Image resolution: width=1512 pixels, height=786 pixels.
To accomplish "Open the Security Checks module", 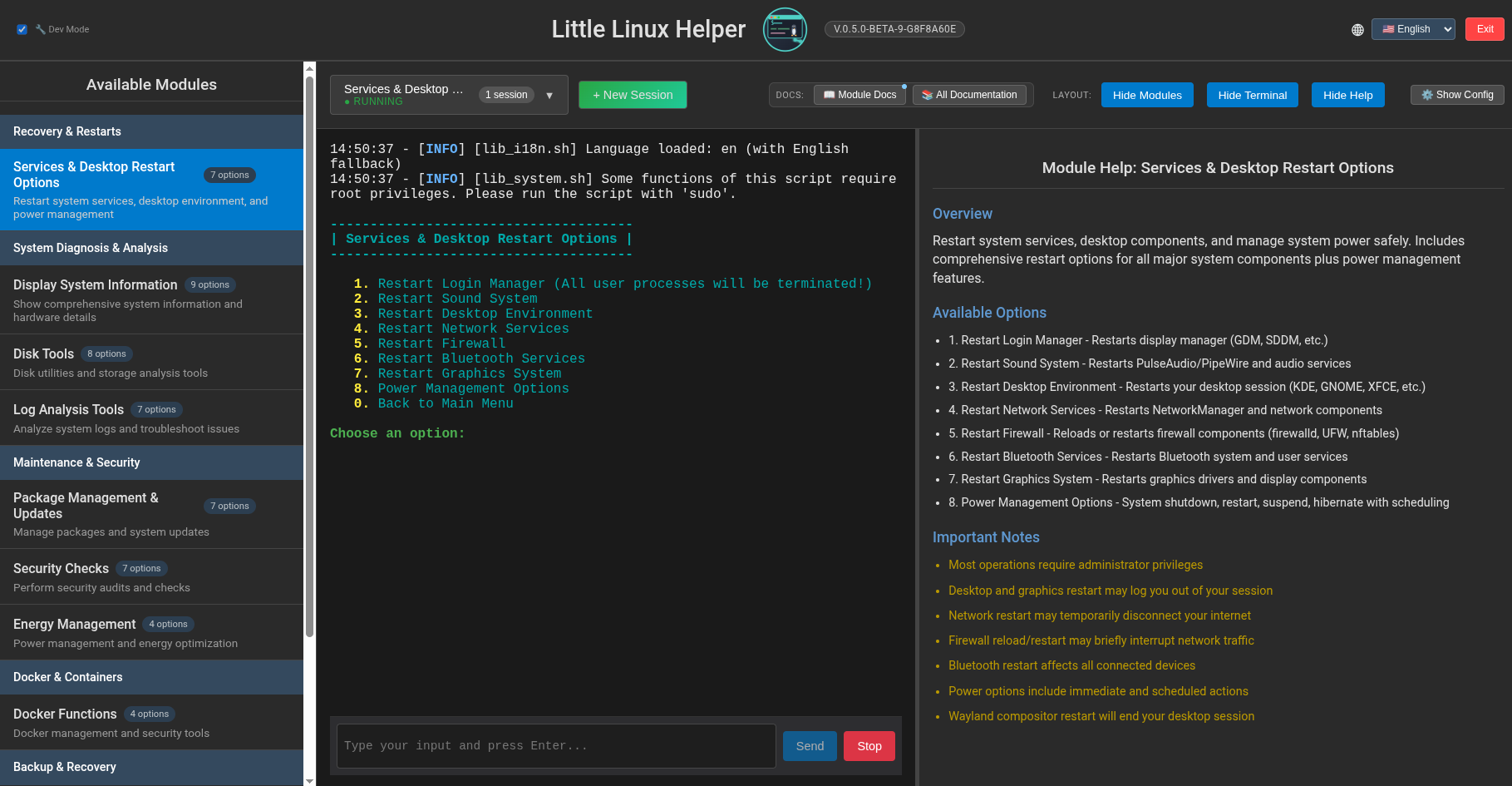I will (x=151, y=577).
